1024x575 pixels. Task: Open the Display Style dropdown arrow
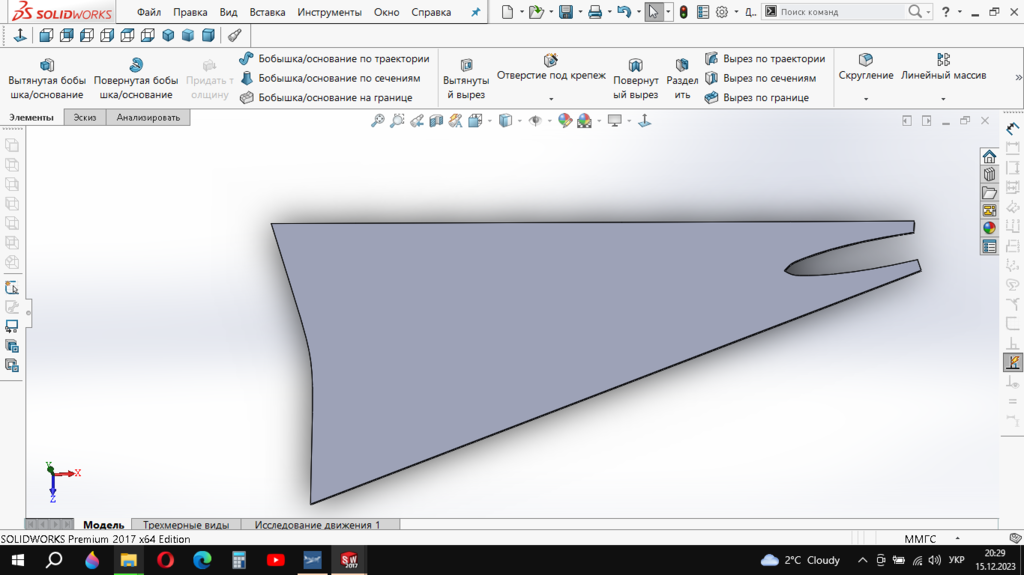pos(519,121)
